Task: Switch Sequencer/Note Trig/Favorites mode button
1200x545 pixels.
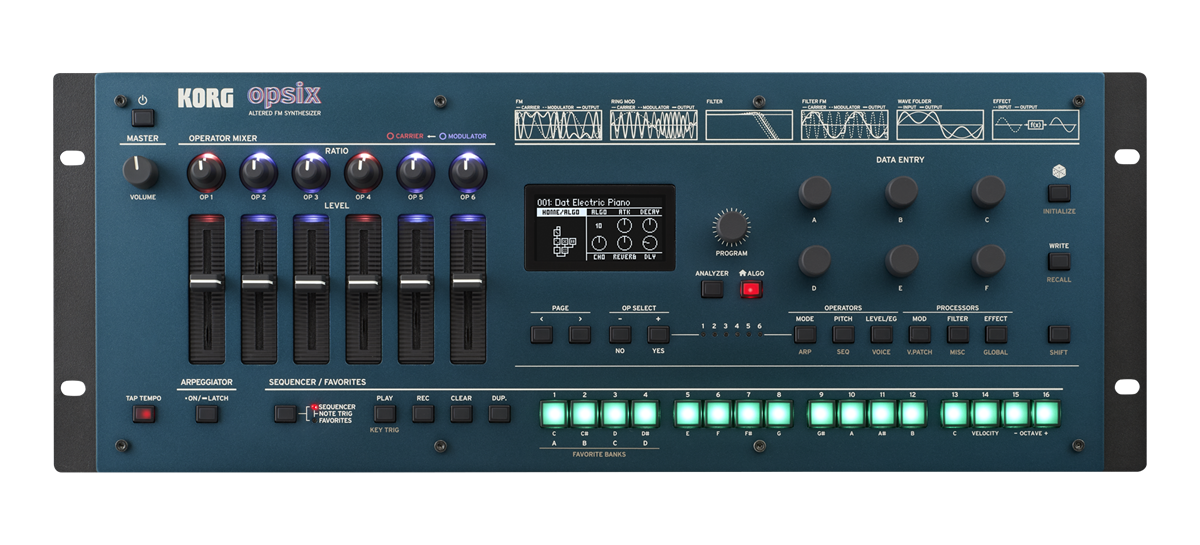Action: (286, 413)
